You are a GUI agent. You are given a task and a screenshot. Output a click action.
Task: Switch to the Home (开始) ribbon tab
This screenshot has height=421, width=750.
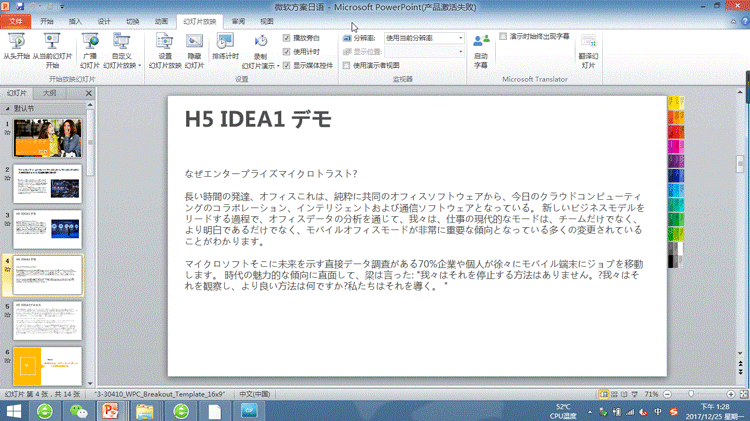pyautogui.click(x=47, y=22)
